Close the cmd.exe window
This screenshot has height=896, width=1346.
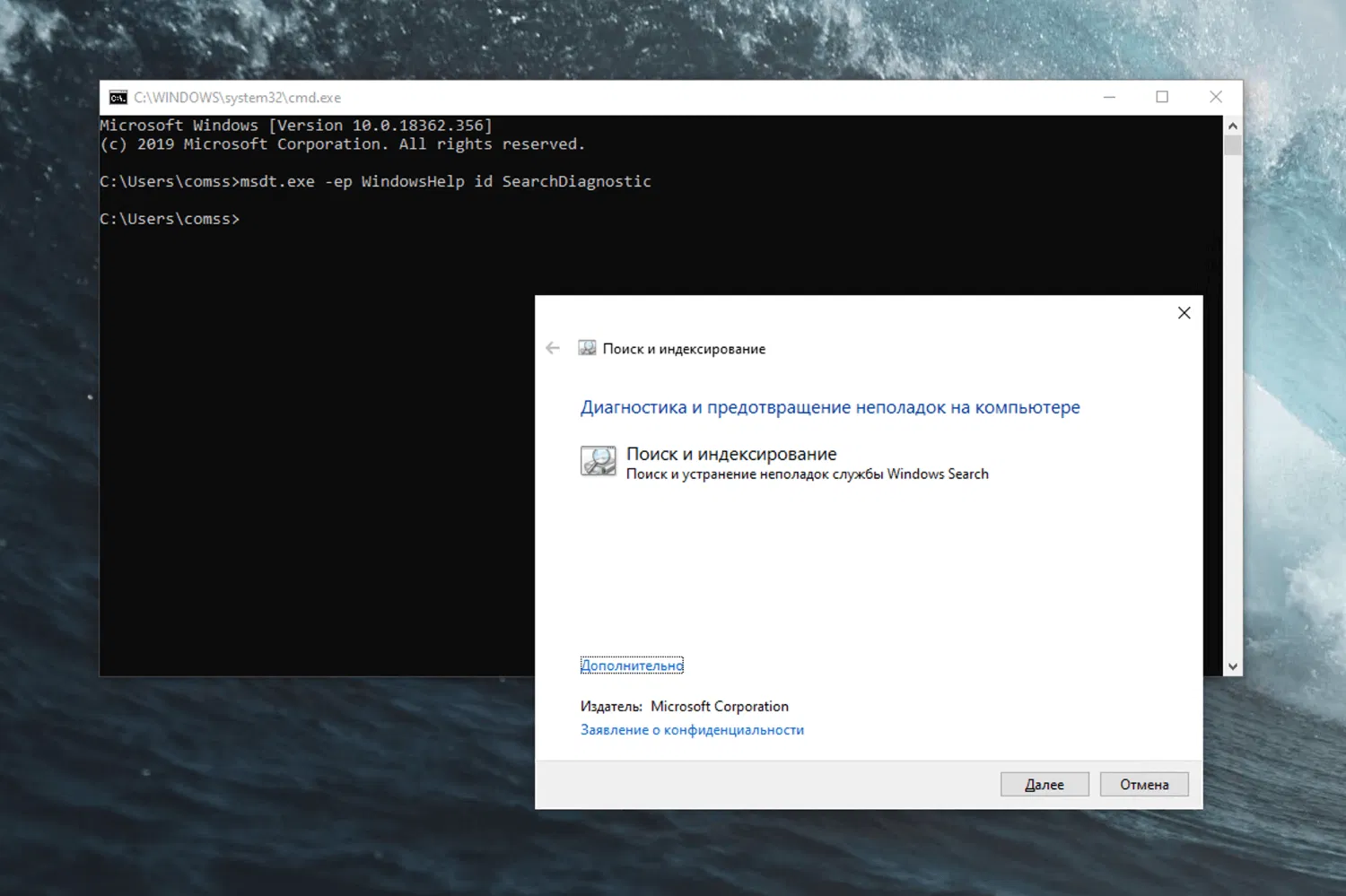coord(1216,97)
